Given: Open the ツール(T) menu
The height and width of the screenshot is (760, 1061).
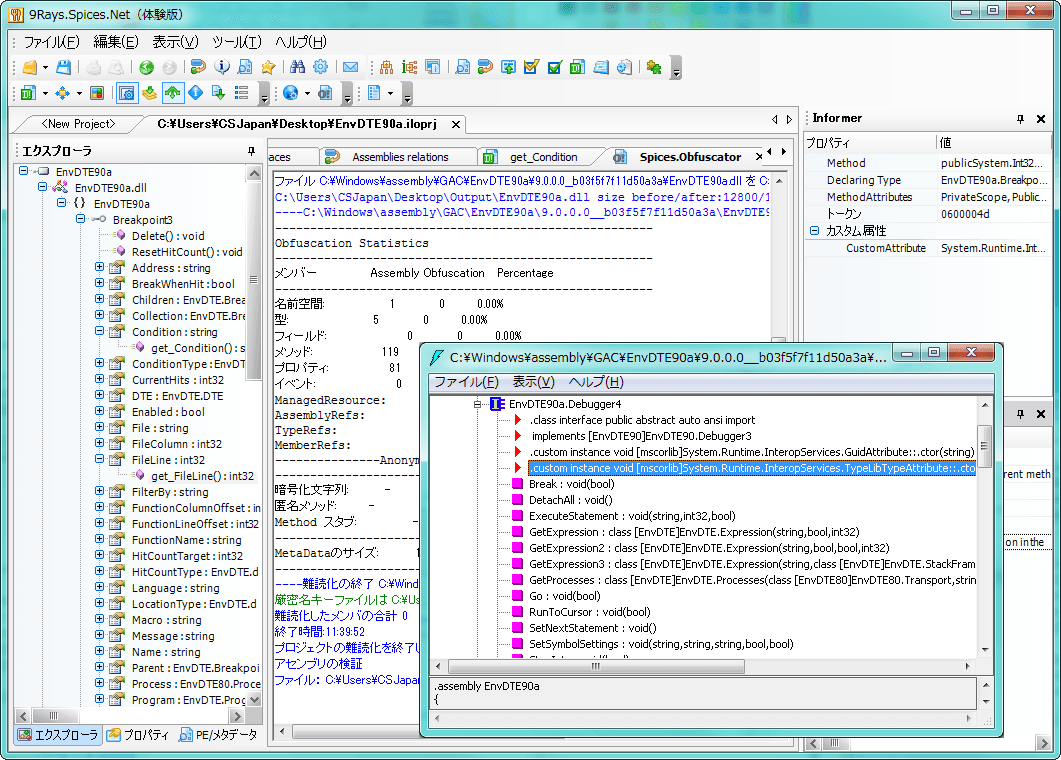Looking at the screenshot, I should (x=237, y=42).
